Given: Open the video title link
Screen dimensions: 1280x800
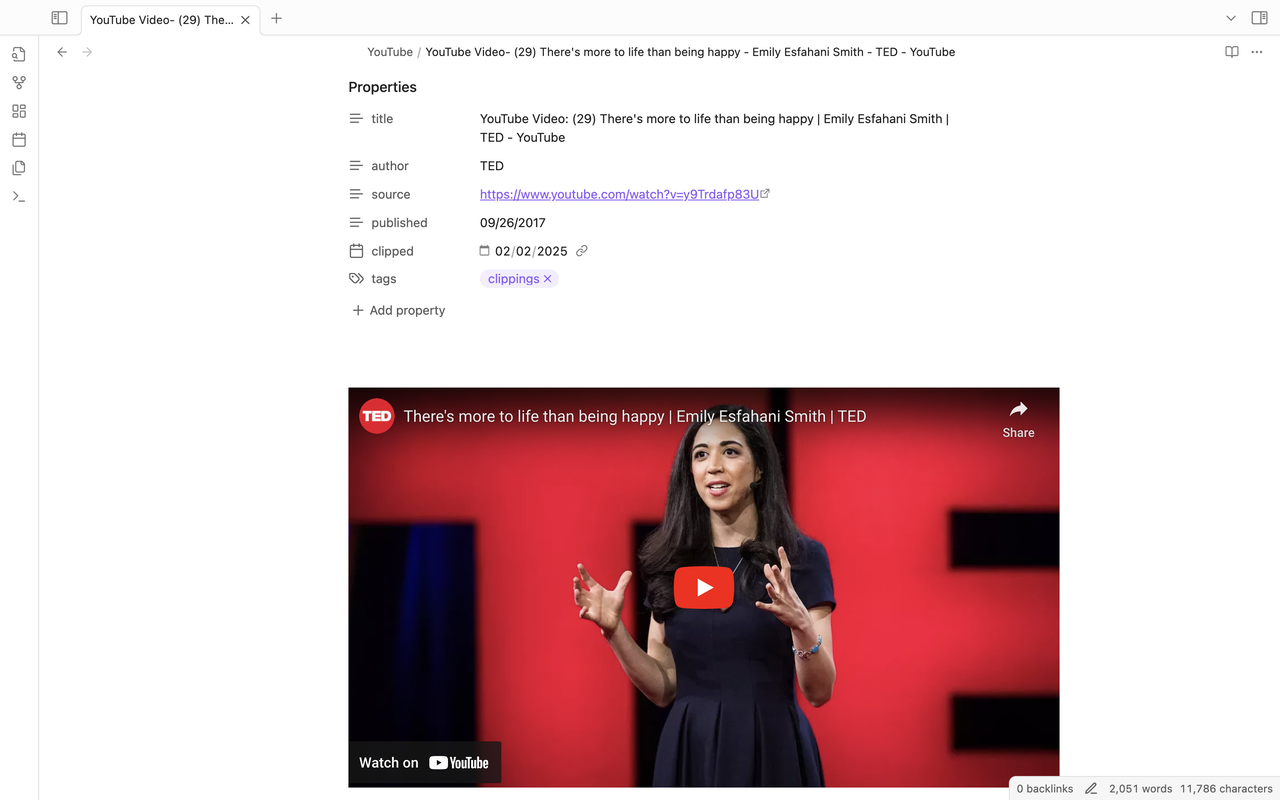Looking at the screenshot, I should [x=635, y=416].
